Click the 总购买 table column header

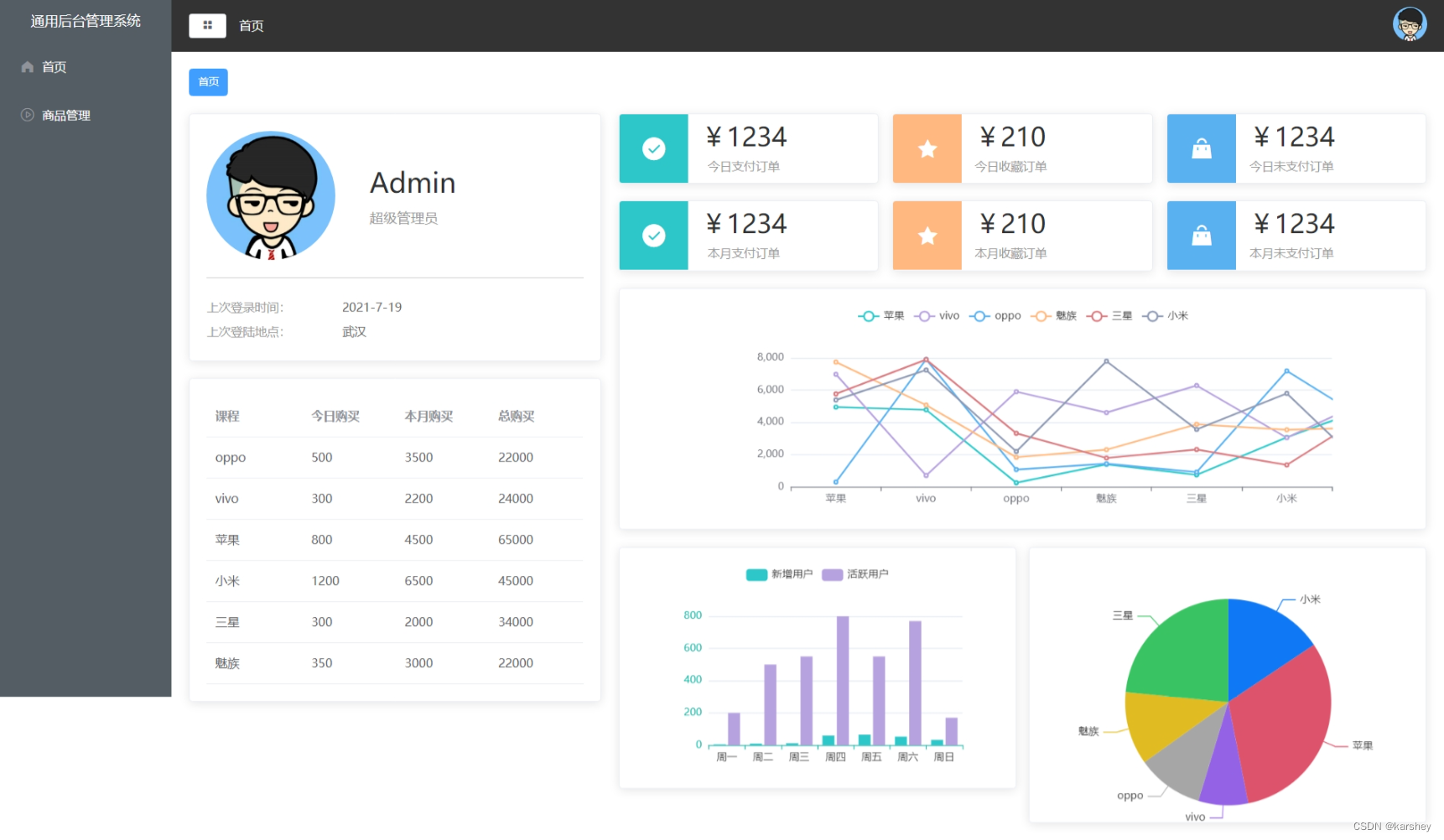[517, 416]
